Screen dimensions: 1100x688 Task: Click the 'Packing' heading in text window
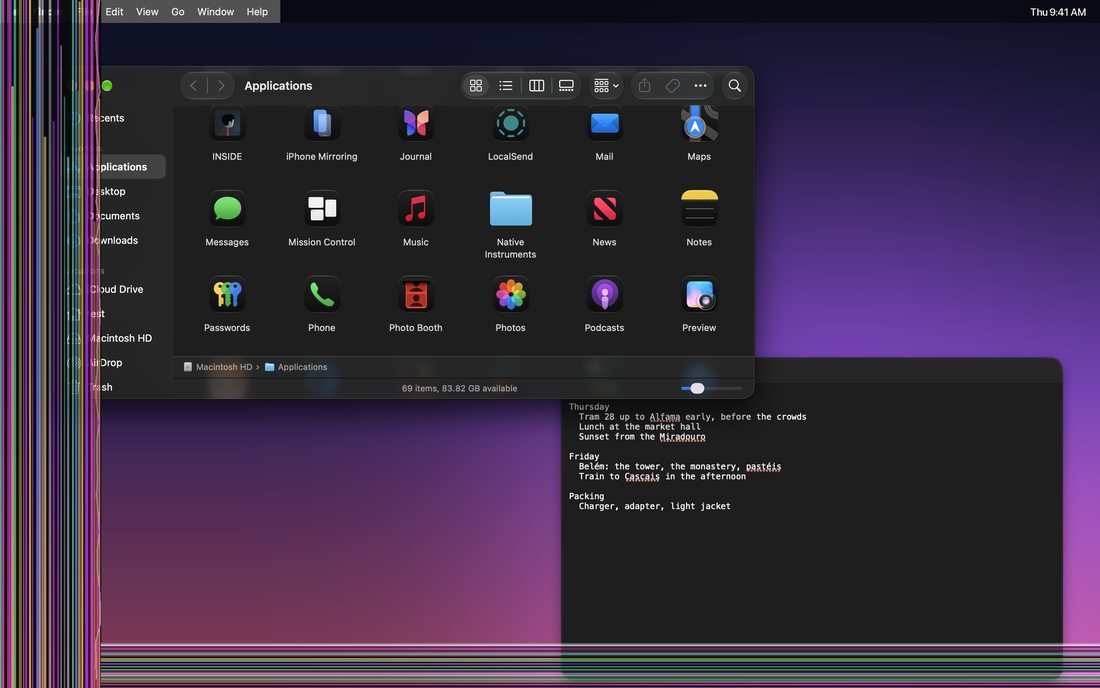586,496
